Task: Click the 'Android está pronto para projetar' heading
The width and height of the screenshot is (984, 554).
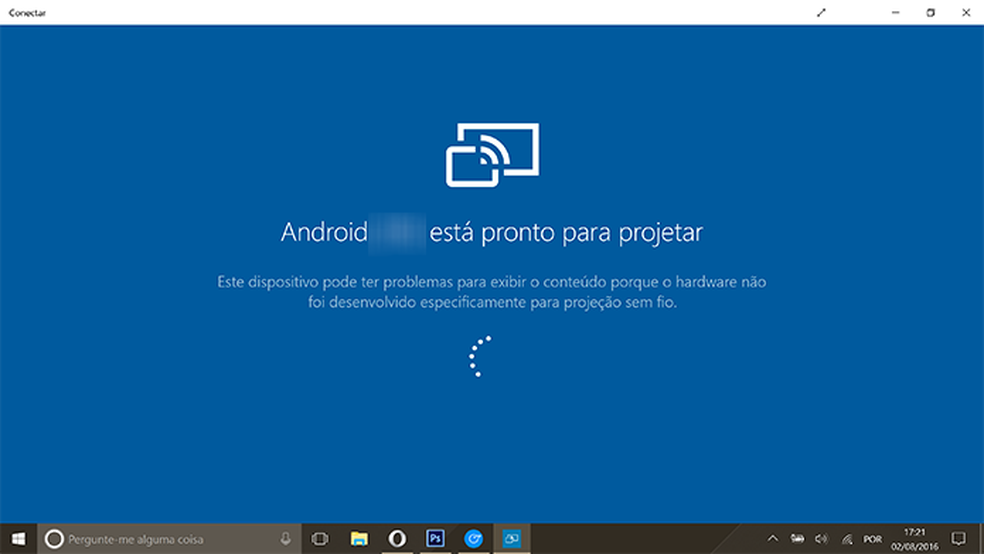Action: tap(491, 233)
